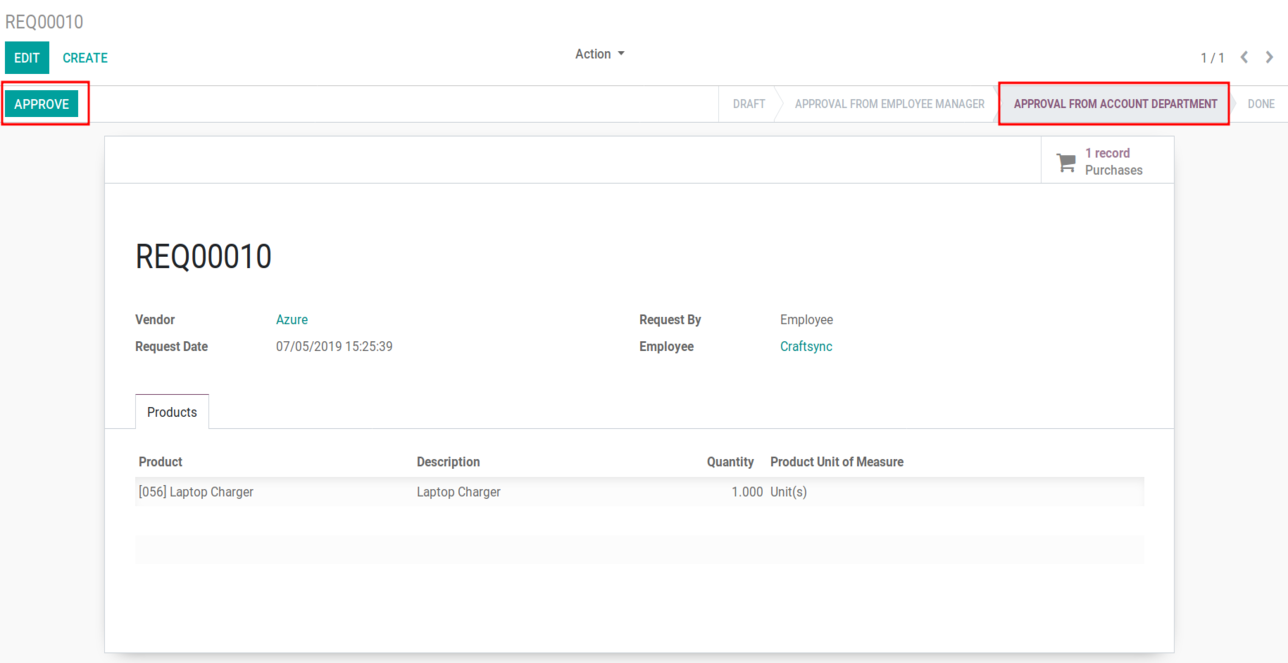Screen dimensions: 1288x663
Task: Select Approval From Employee Manager stage
Action: click(x=889, y=104)
